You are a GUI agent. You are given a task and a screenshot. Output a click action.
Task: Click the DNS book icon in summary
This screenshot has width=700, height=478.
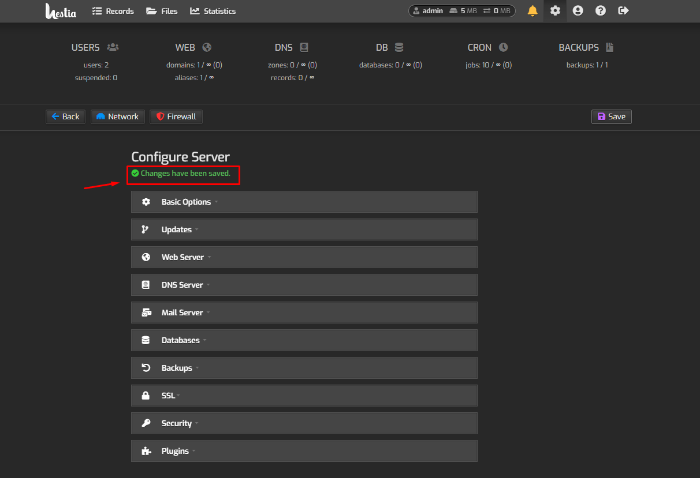(304, 47)
